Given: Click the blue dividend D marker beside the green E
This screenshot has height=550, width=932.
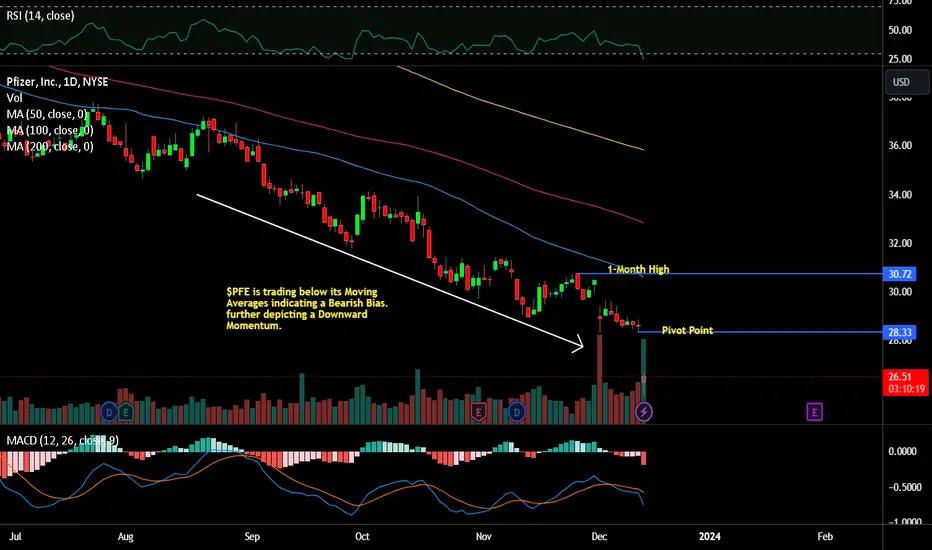Looking at the screenshot, I should 109,411.
